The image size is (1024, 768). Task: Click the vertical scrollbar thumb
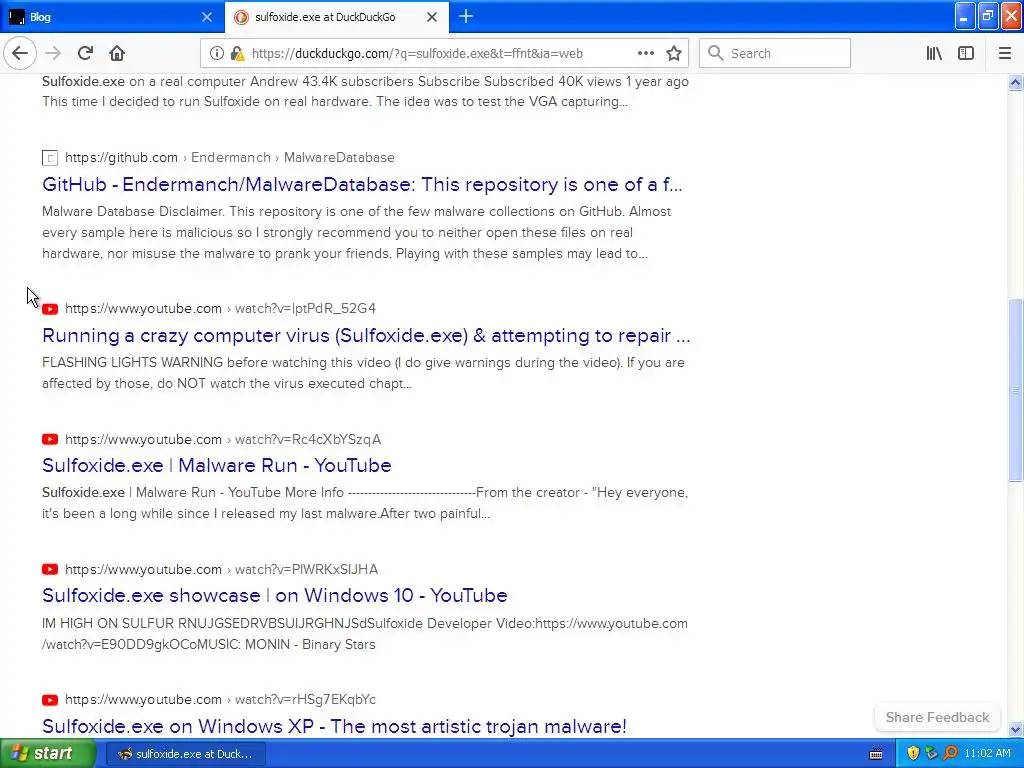[x=1015, y=390]
